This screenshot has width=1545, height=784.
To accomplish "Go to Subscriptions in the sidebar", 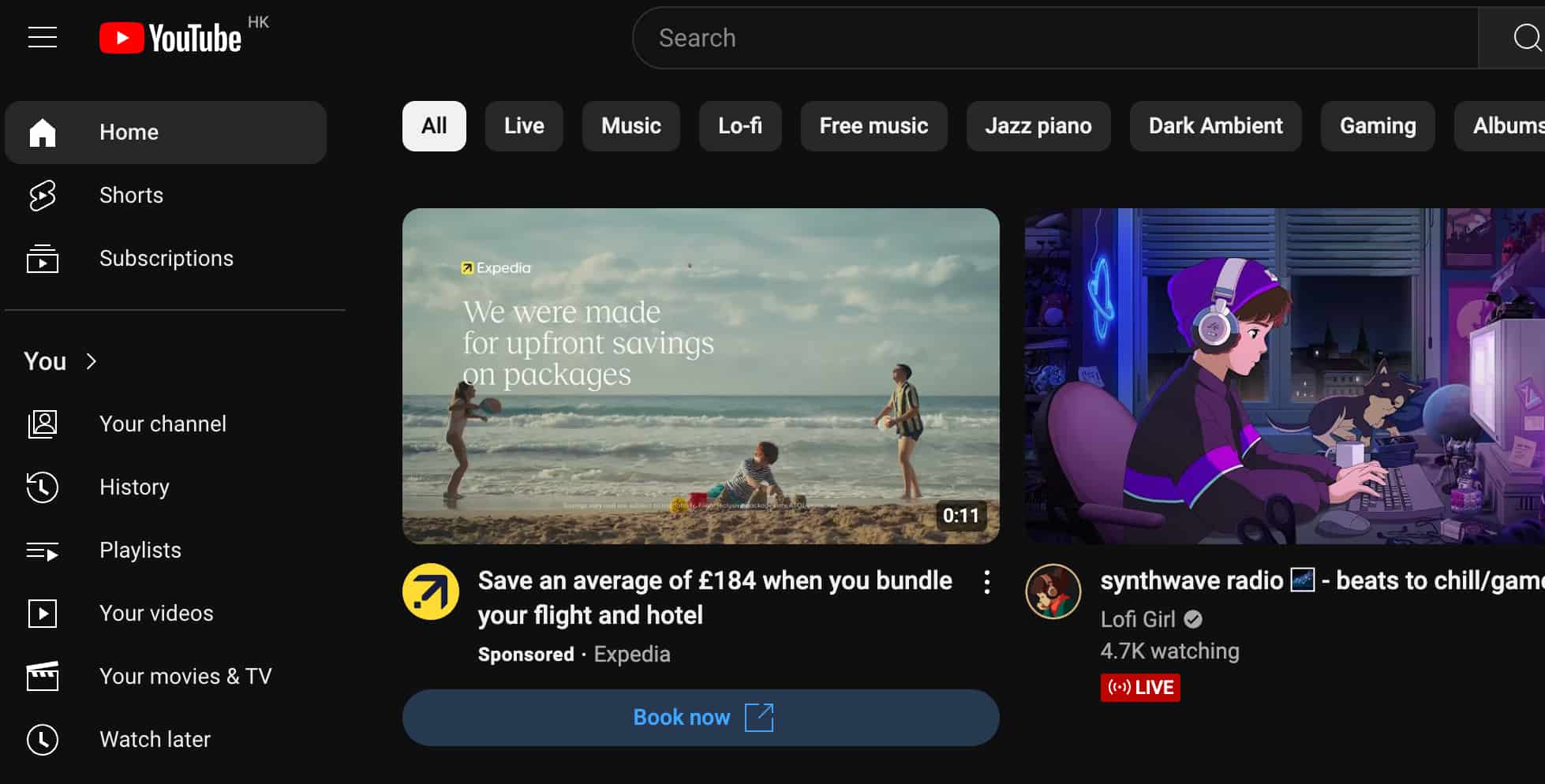I will point(166,259).
